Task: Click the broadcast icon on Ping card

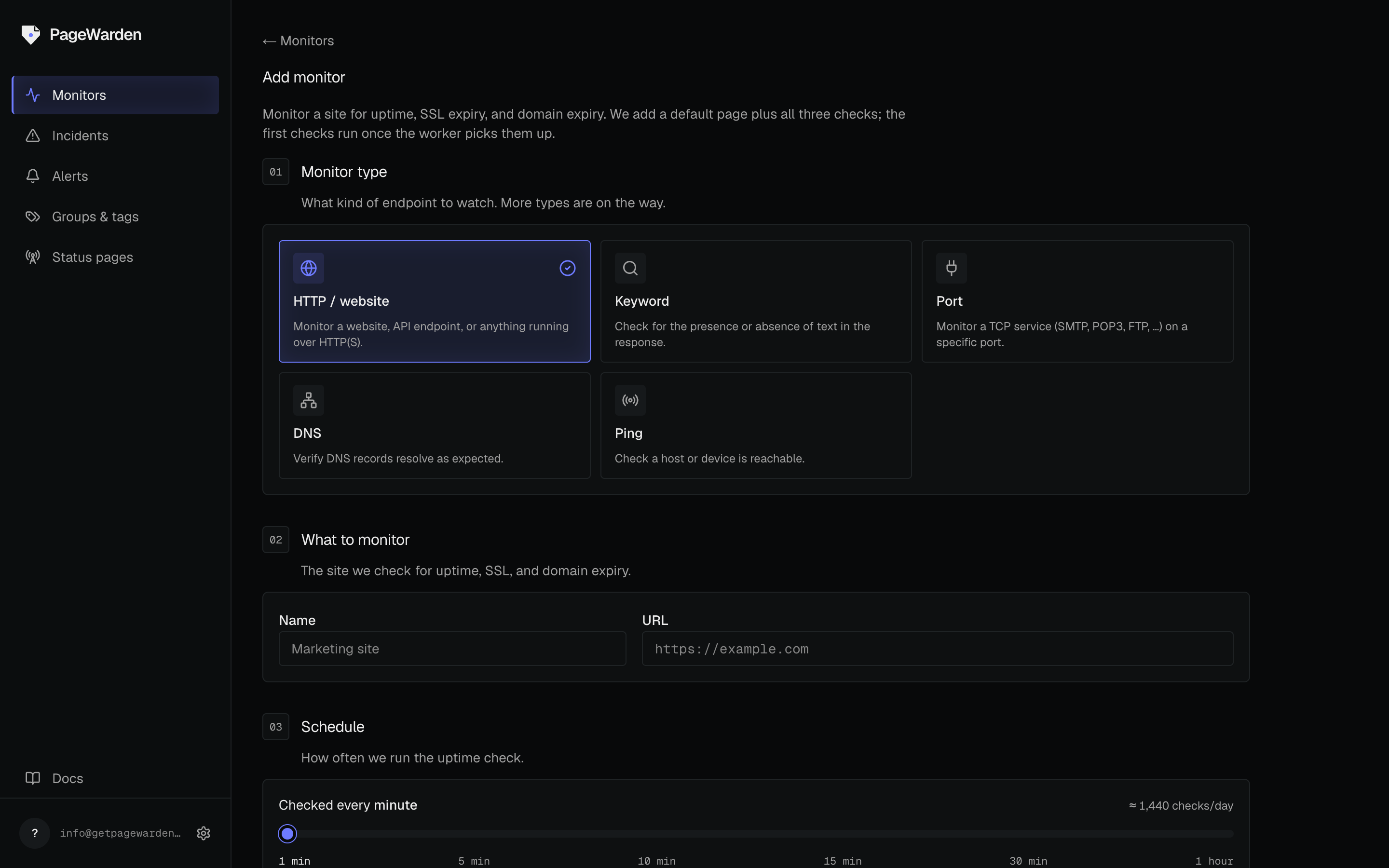Action: pyautogui.click(x=630, y=400)
